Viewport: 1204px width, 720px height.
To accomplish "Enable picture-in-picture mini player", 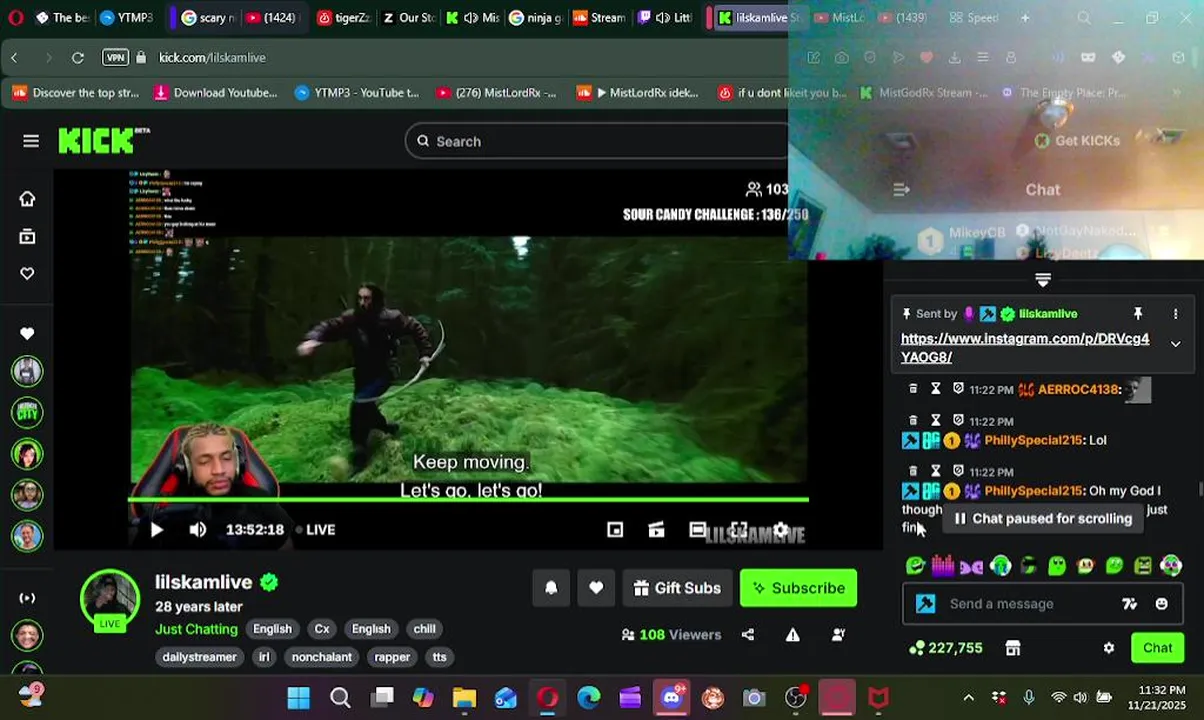I will point(615,530).
